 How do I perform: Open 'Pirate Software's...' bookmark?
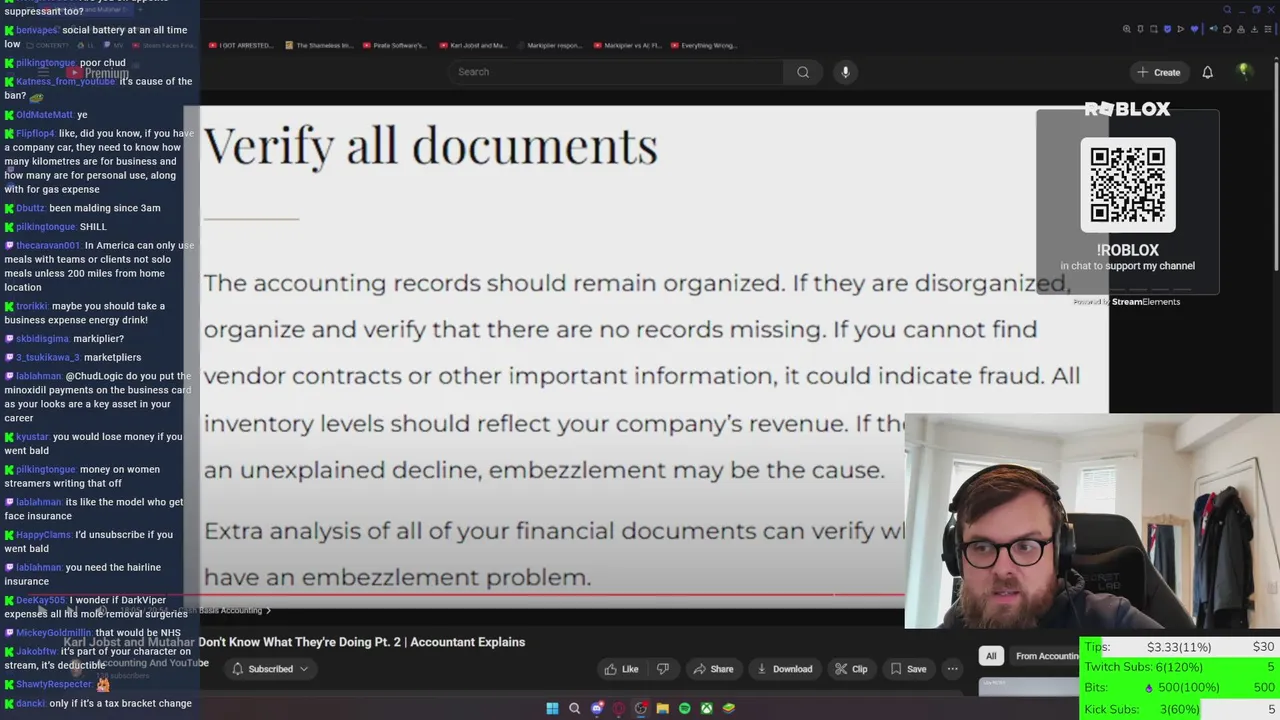394,45
